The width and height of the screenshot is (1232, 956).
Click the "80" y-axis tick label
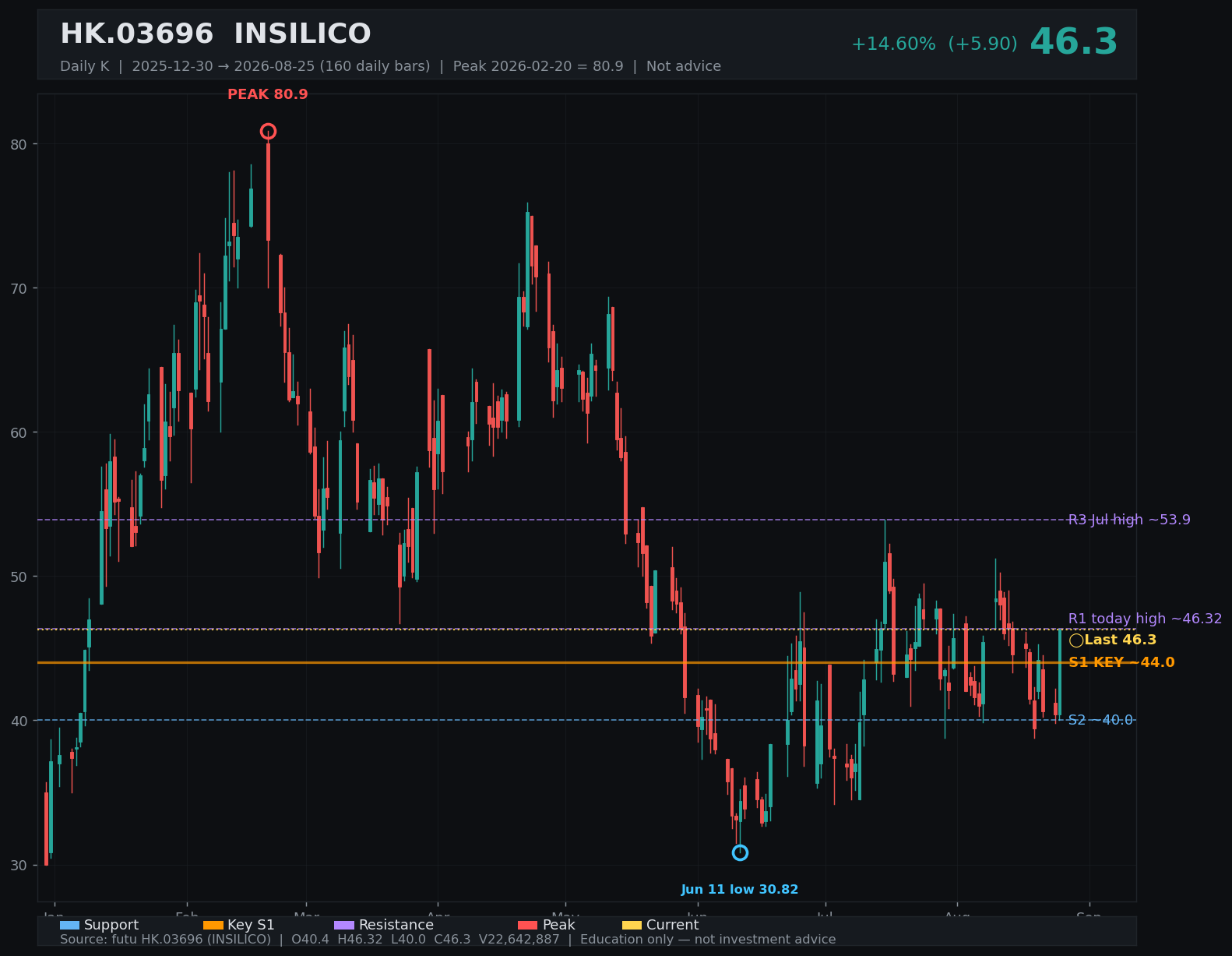coord(19,144)
